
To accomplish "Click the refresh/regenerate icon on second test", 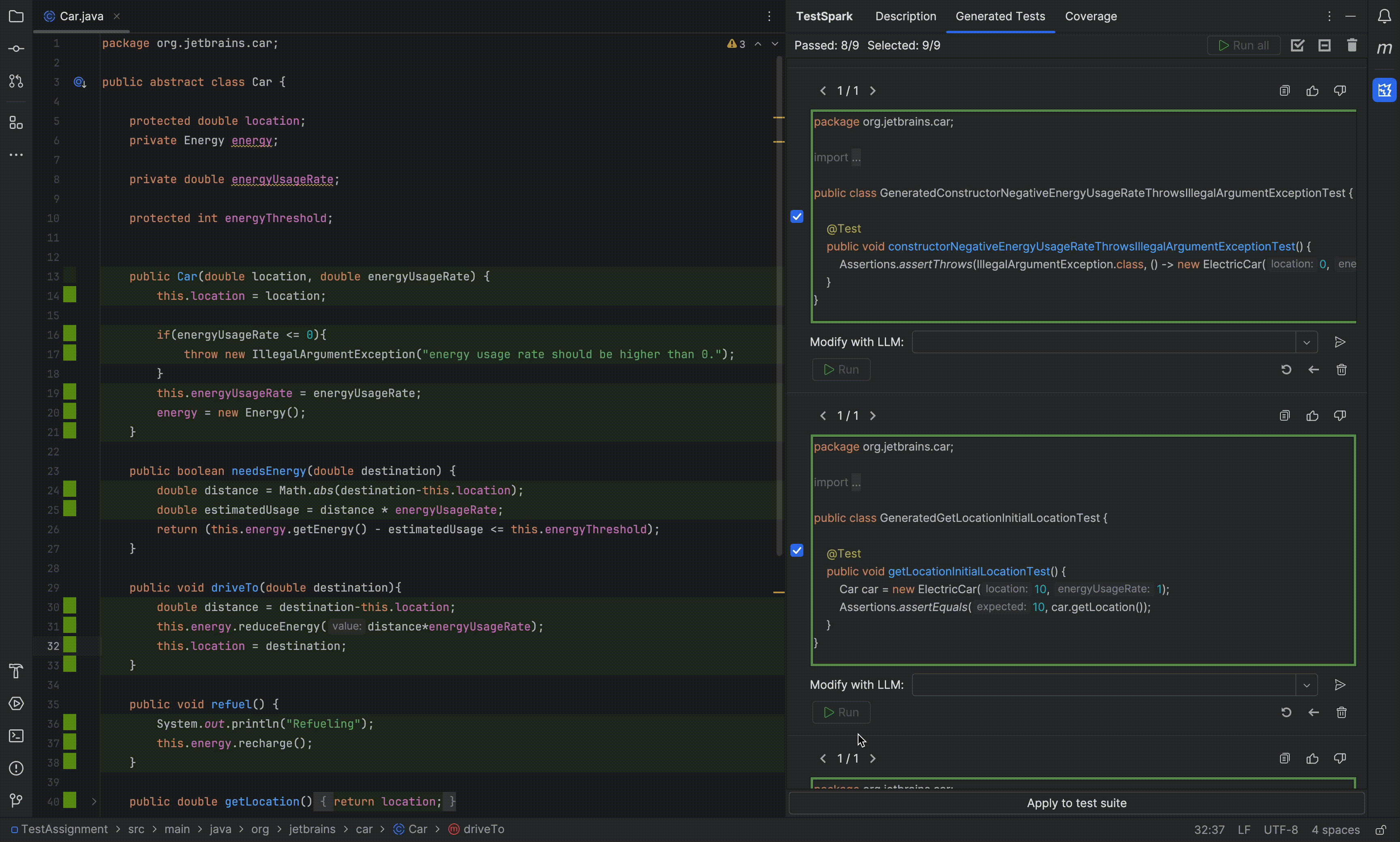I will tap(1286, 712).
